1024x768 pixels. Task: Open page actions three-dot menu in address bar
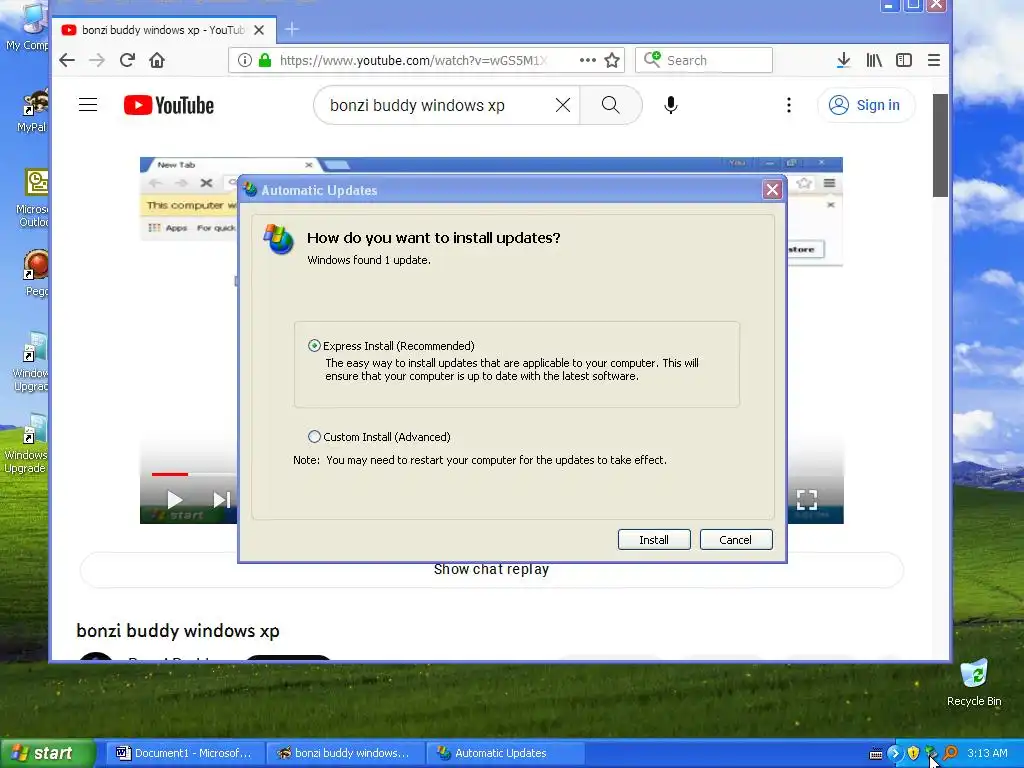588,60
